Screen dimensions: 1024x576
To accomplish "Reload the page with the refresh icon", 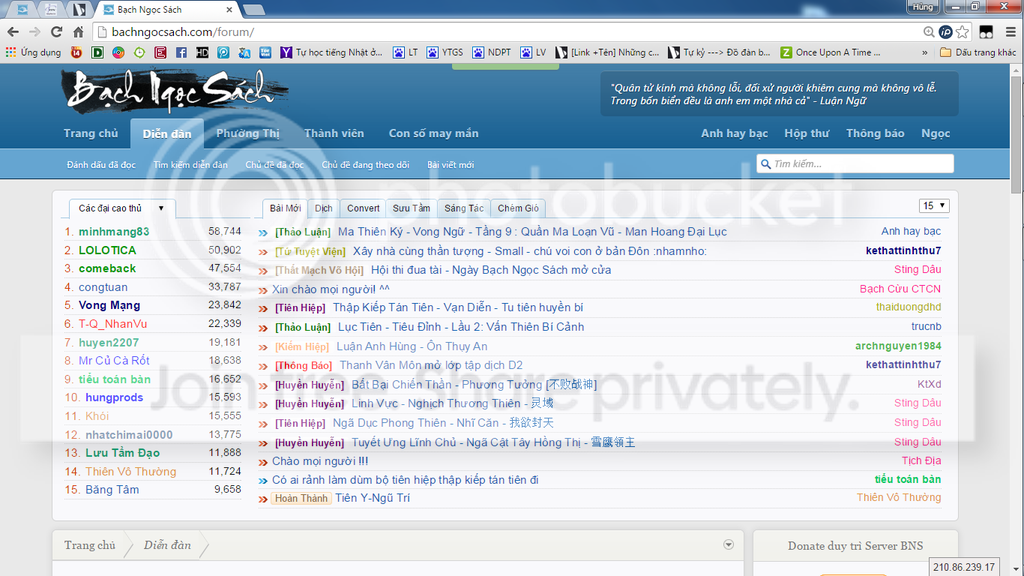I will tap(56, 32).
